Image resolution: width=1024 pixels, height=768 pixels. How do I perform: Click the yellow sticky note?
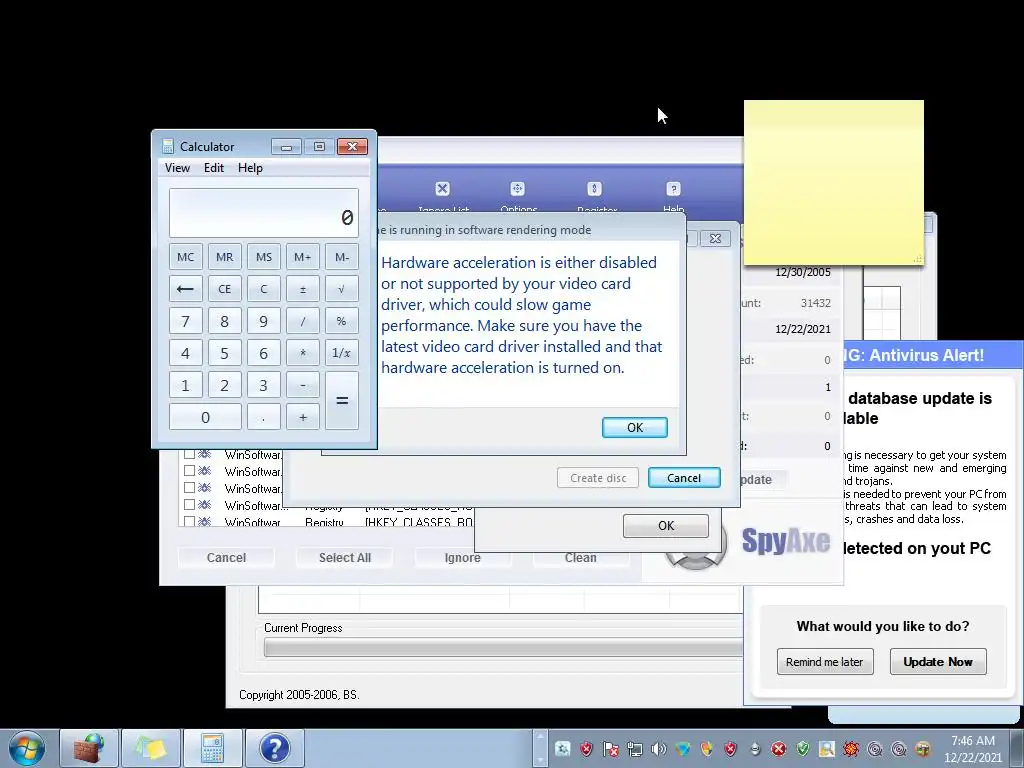click(833, 183)
